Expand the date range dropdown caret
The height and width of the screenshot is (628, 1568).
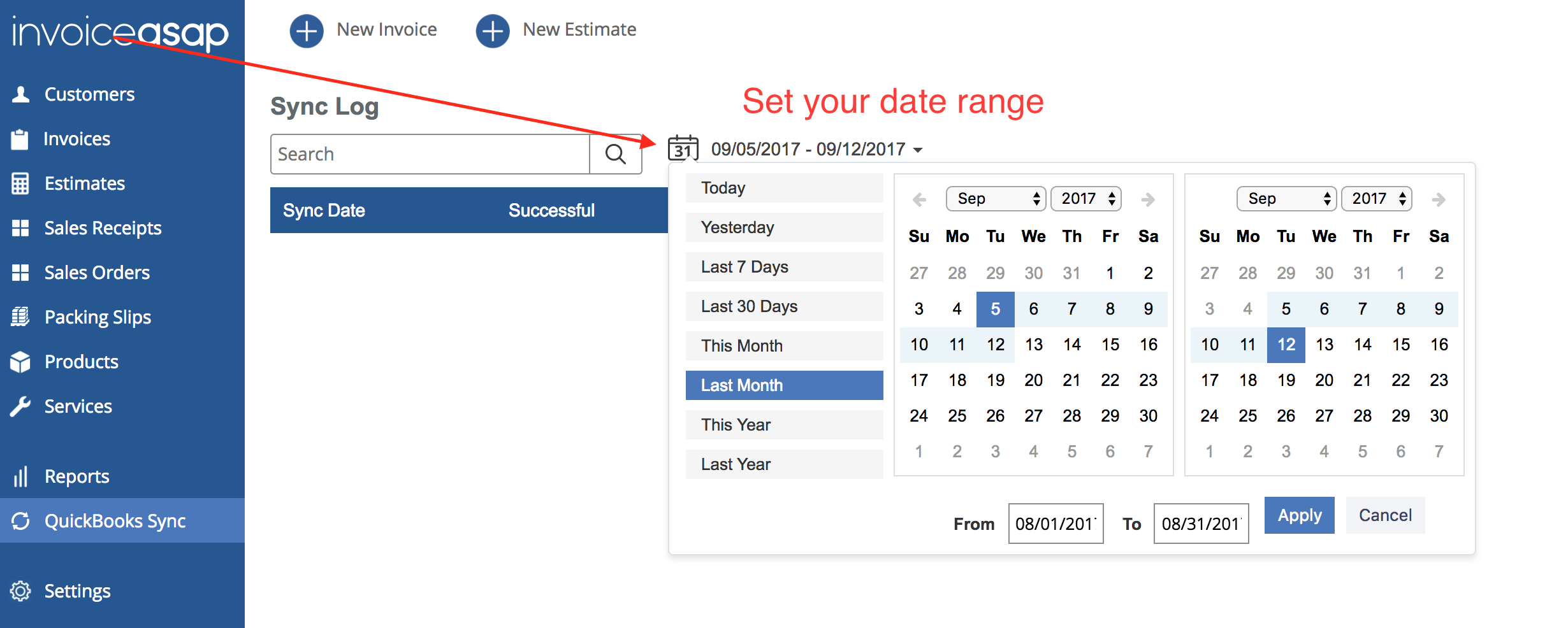coord(918,150)
